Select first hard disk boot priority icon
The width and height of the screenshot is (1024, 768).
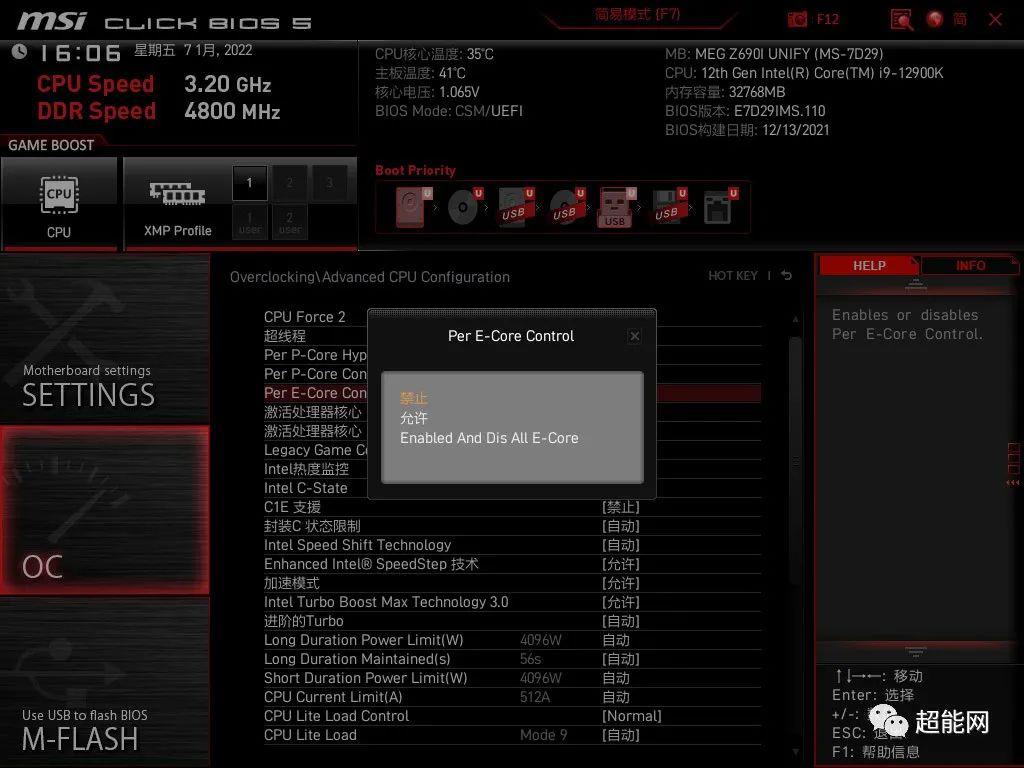(x=410, y=208)
